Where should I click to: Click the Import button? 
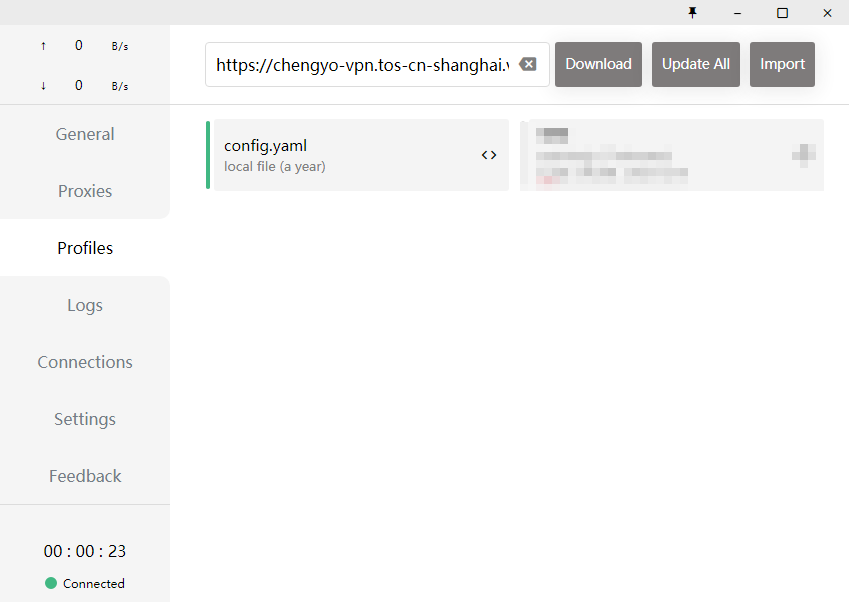click(782, 64)
